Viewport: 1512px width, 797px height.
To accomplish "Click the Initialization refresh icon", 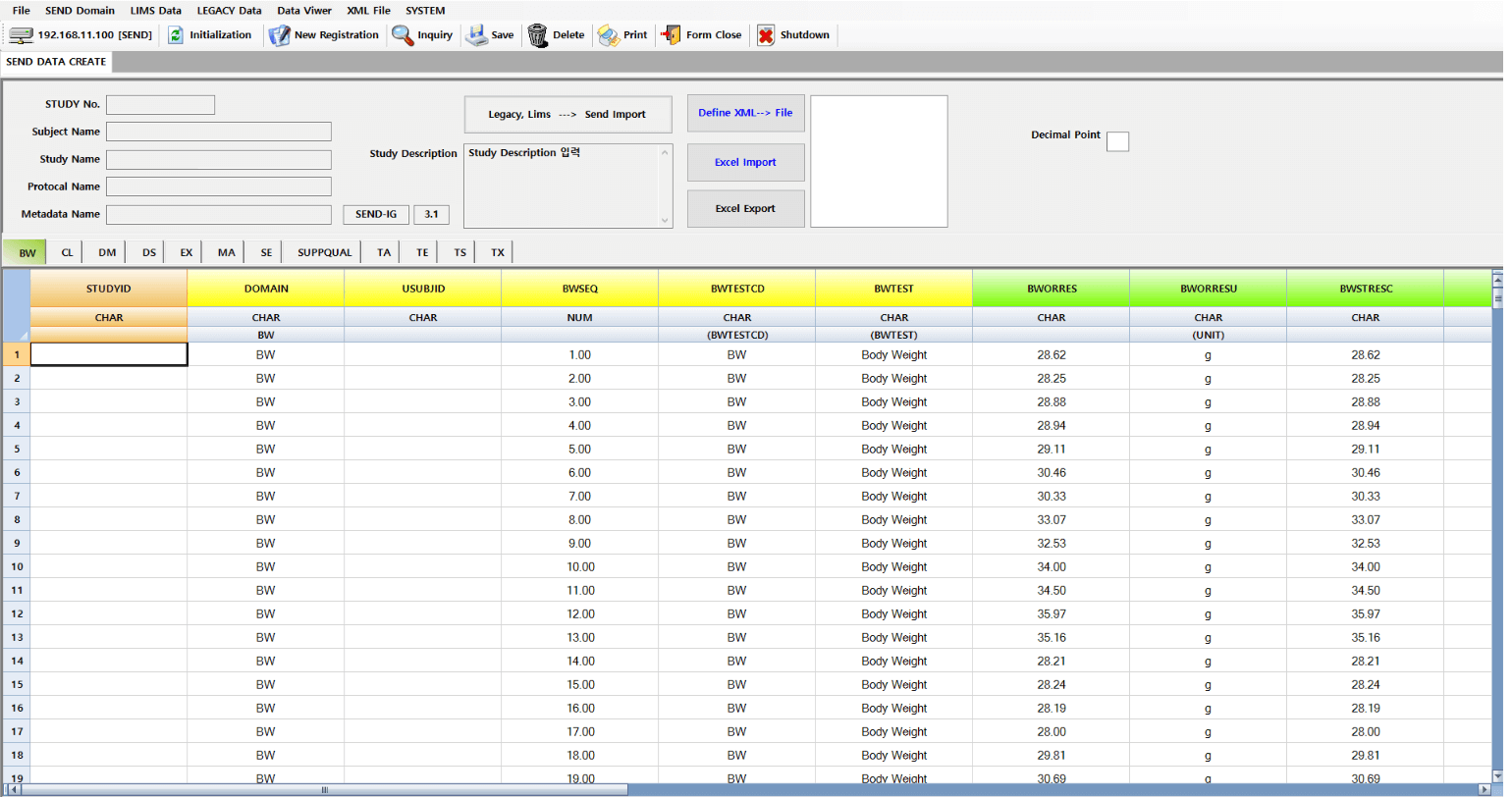I will tap(176, 35).
